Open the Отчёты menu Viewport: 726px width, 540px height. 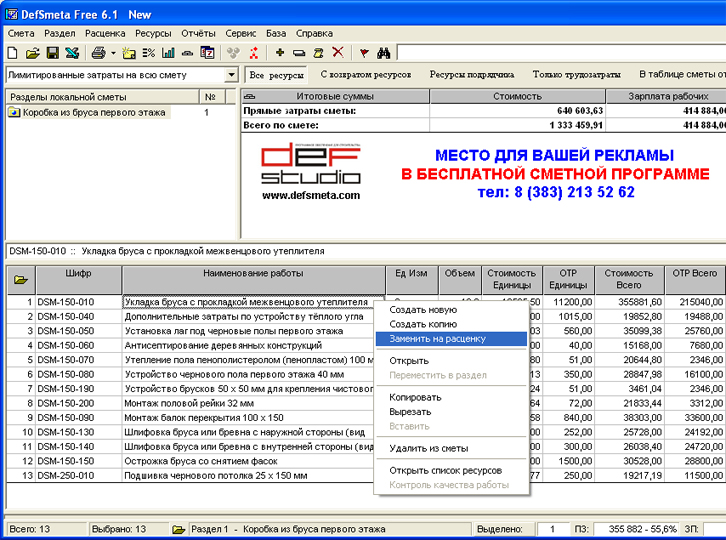click(x=198, y=33)
